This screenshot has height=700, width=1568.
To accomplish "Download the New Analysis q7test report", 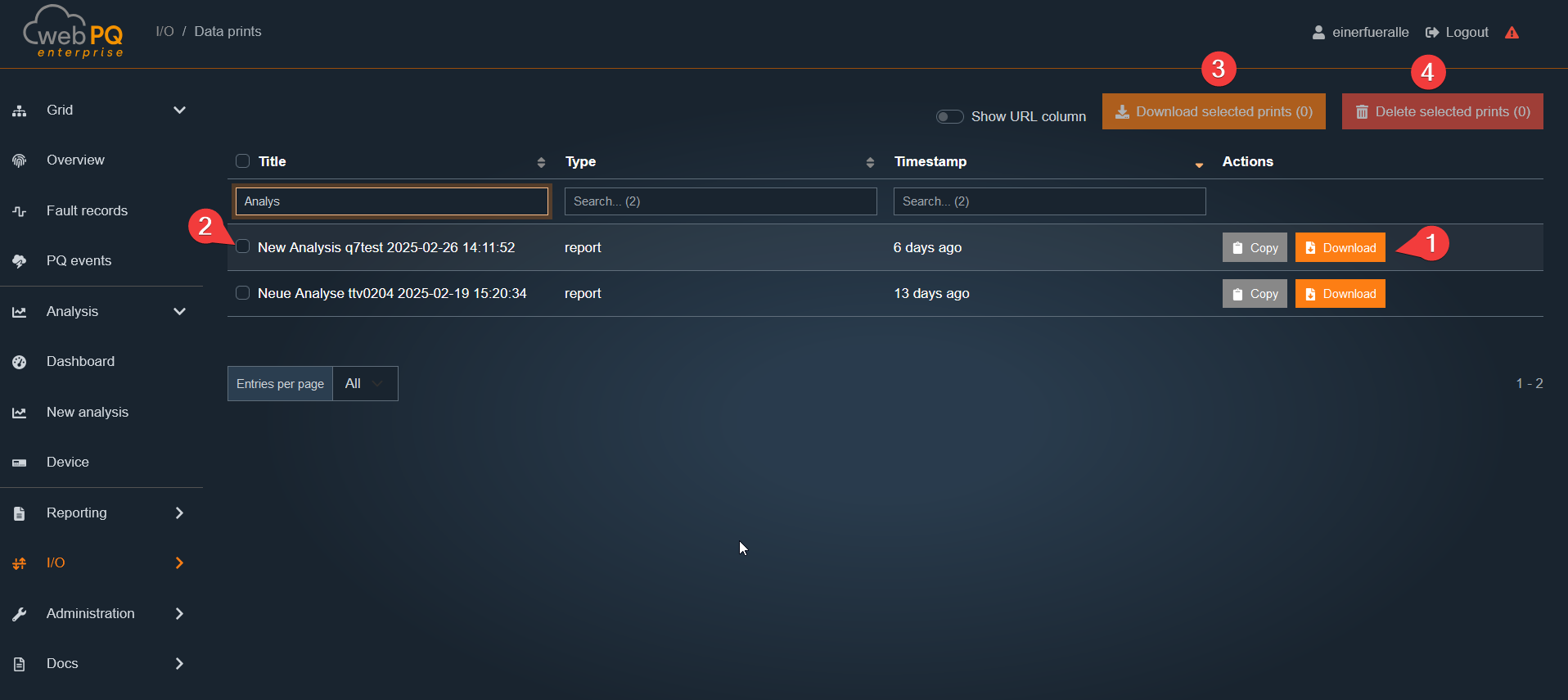I will click(x=1340, y=247).
